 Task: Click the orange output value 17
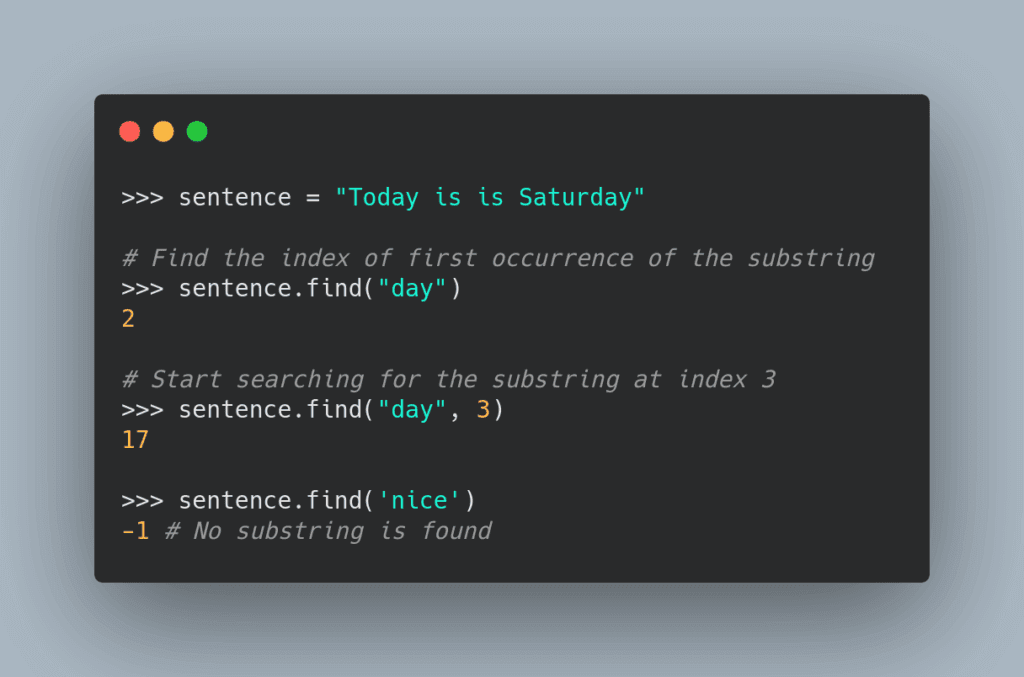pyautogui.click(x=135, y=440)
